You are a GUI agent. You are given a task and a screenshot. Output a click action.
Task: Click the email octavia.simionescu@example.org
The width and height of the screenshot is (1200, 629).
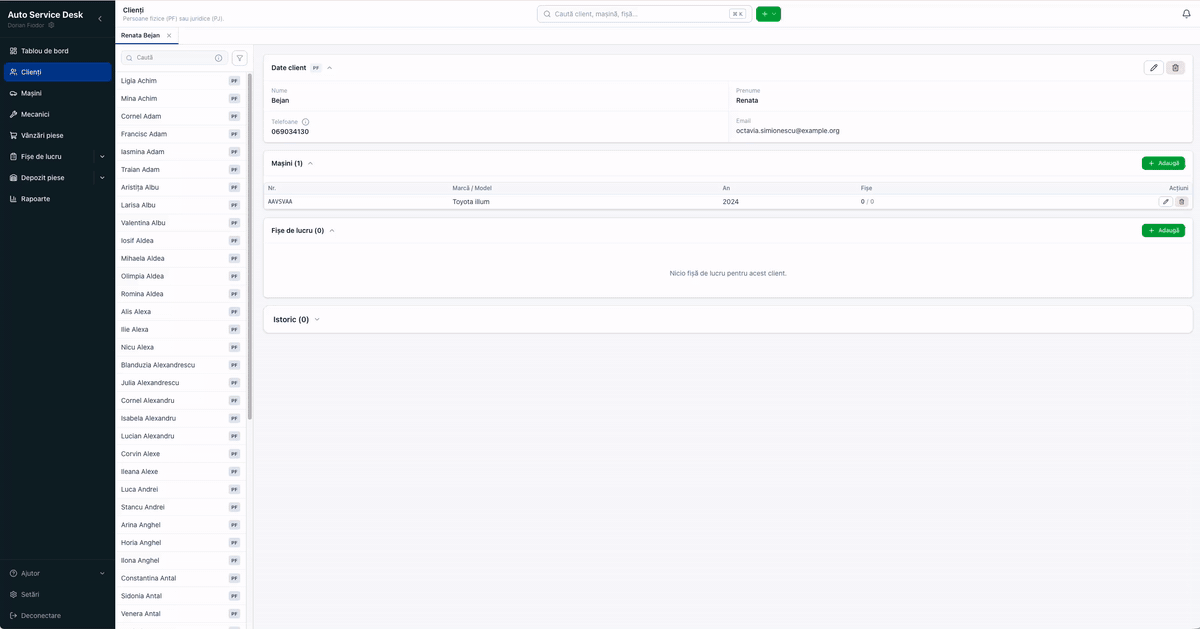(788, 131)
